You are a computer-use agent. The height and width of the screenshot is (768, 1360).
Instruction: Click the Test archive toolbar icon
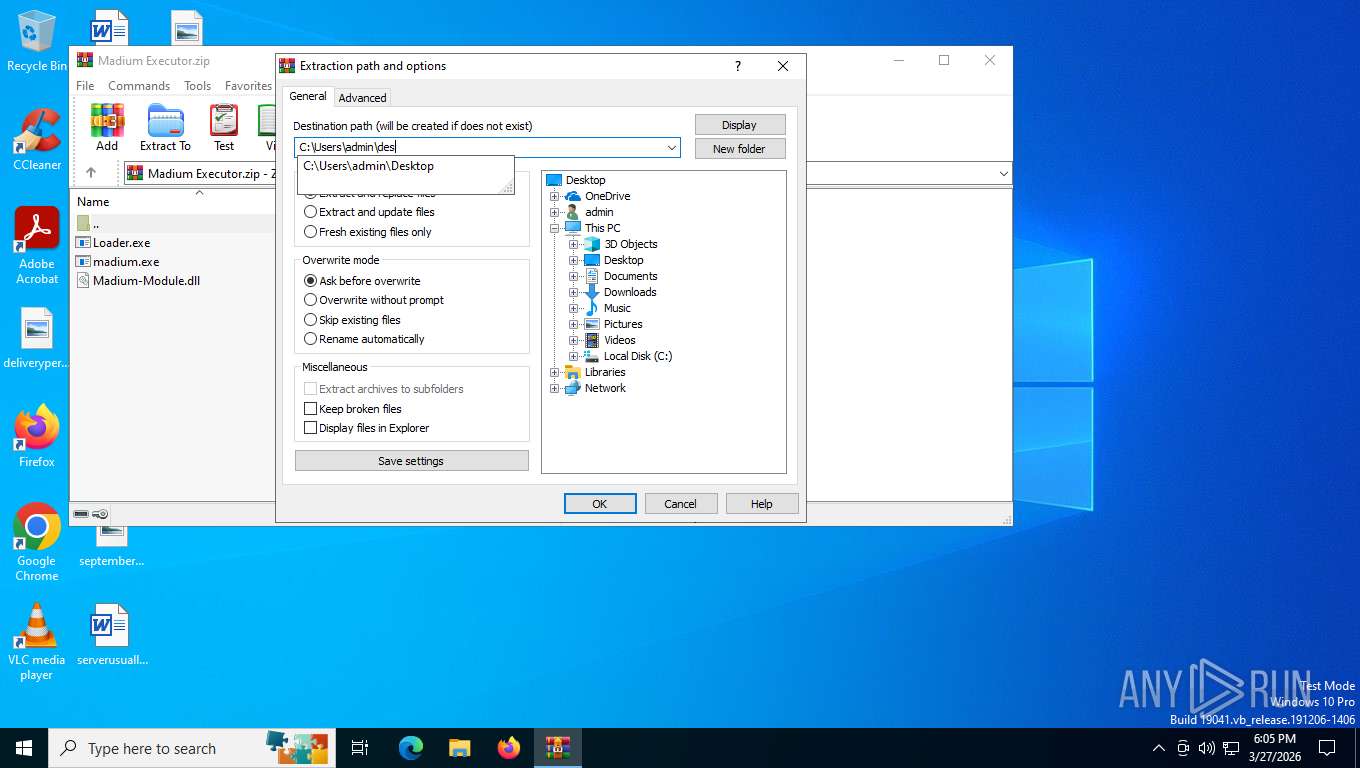tap(224, 127)
